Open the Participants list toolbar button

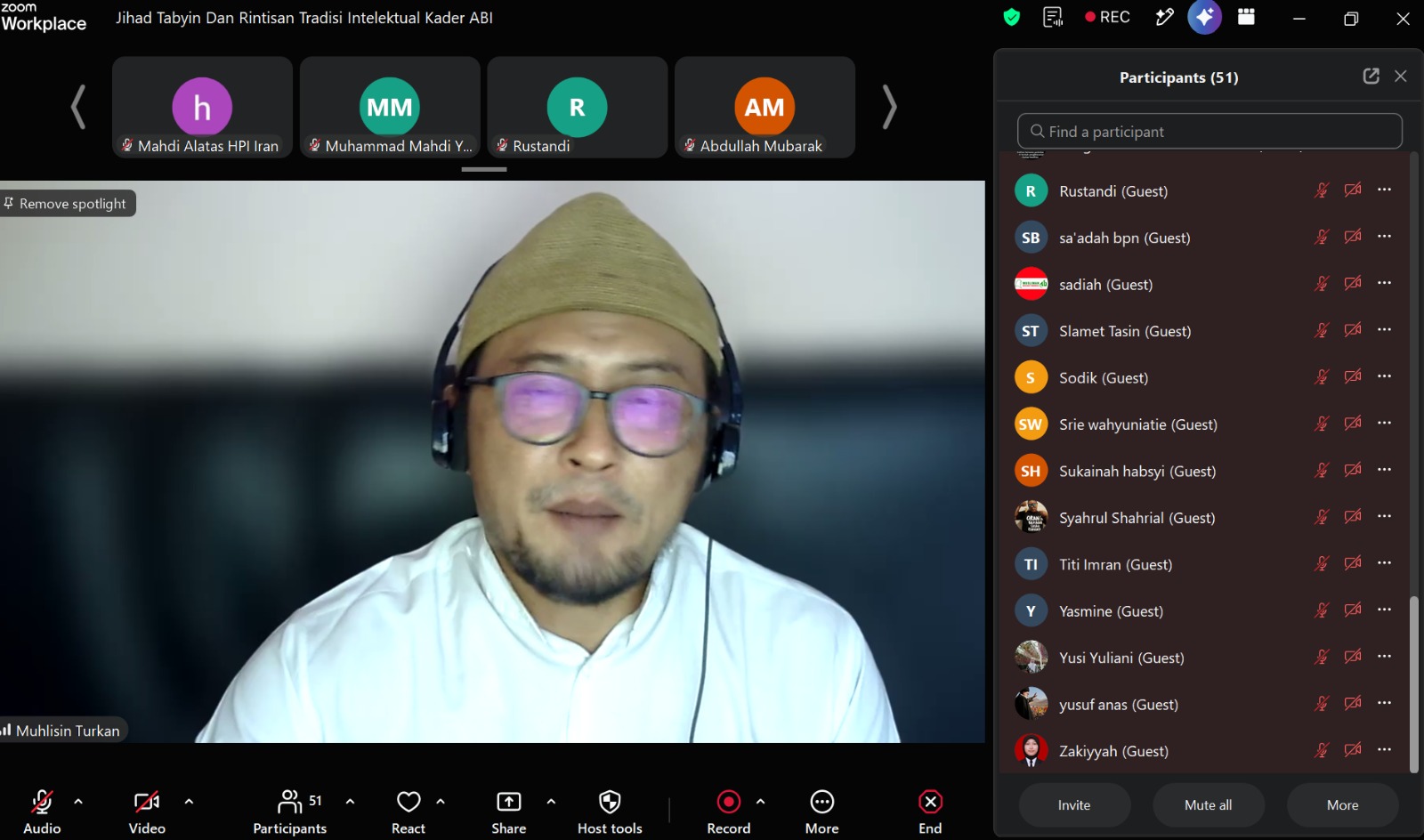pyautogui.click(x=290, y=812)
